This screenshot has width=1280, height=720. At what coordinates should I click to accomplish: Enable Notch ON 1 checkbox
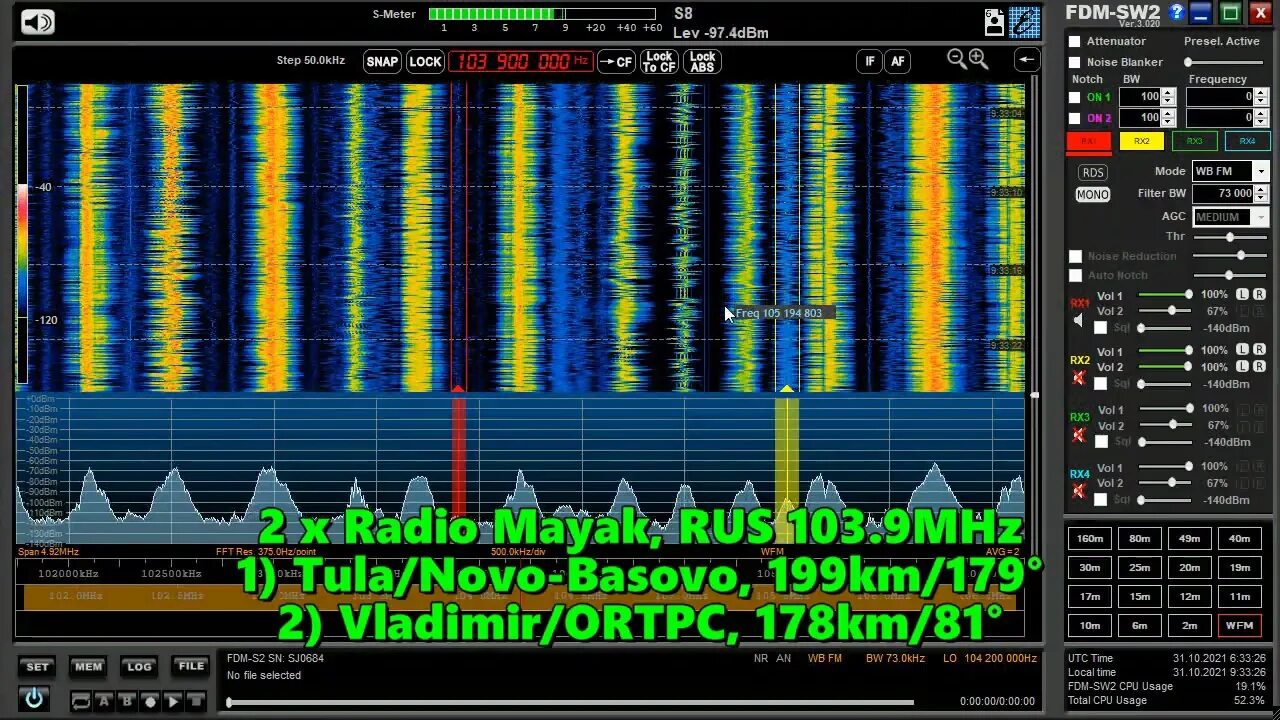tap(1075, 97)
